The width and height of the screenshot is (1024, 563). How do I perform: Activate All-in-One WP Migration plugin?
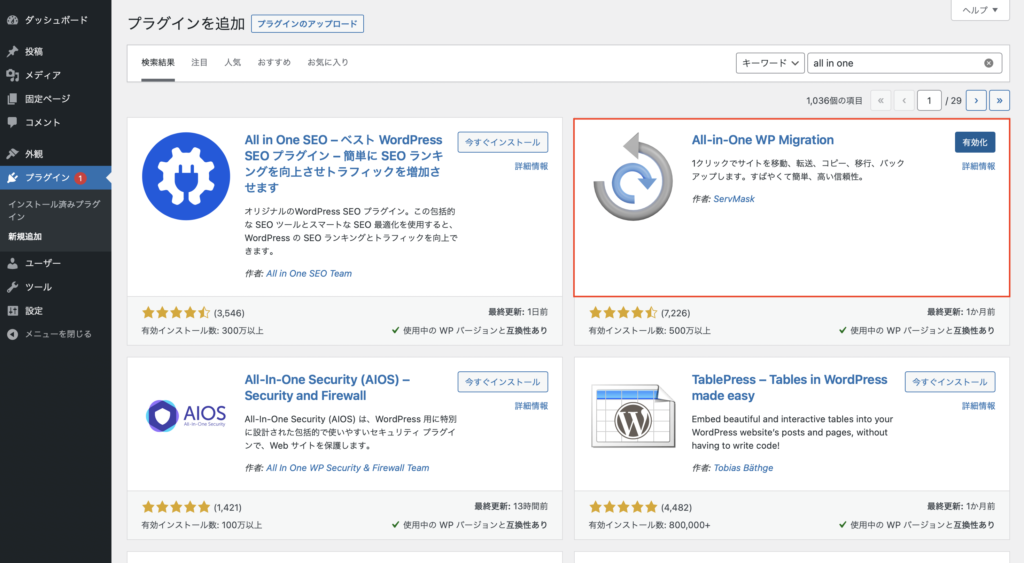click(974, 142)
